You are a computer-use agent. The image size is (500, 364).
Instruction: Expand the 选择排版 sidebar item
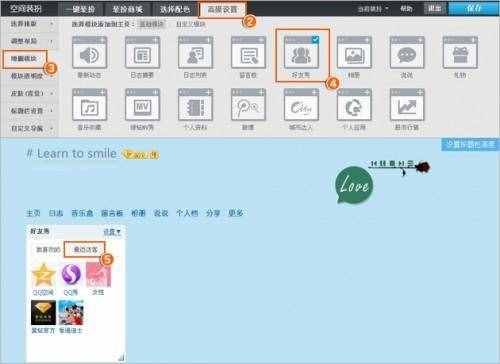[x=31, y=24]
